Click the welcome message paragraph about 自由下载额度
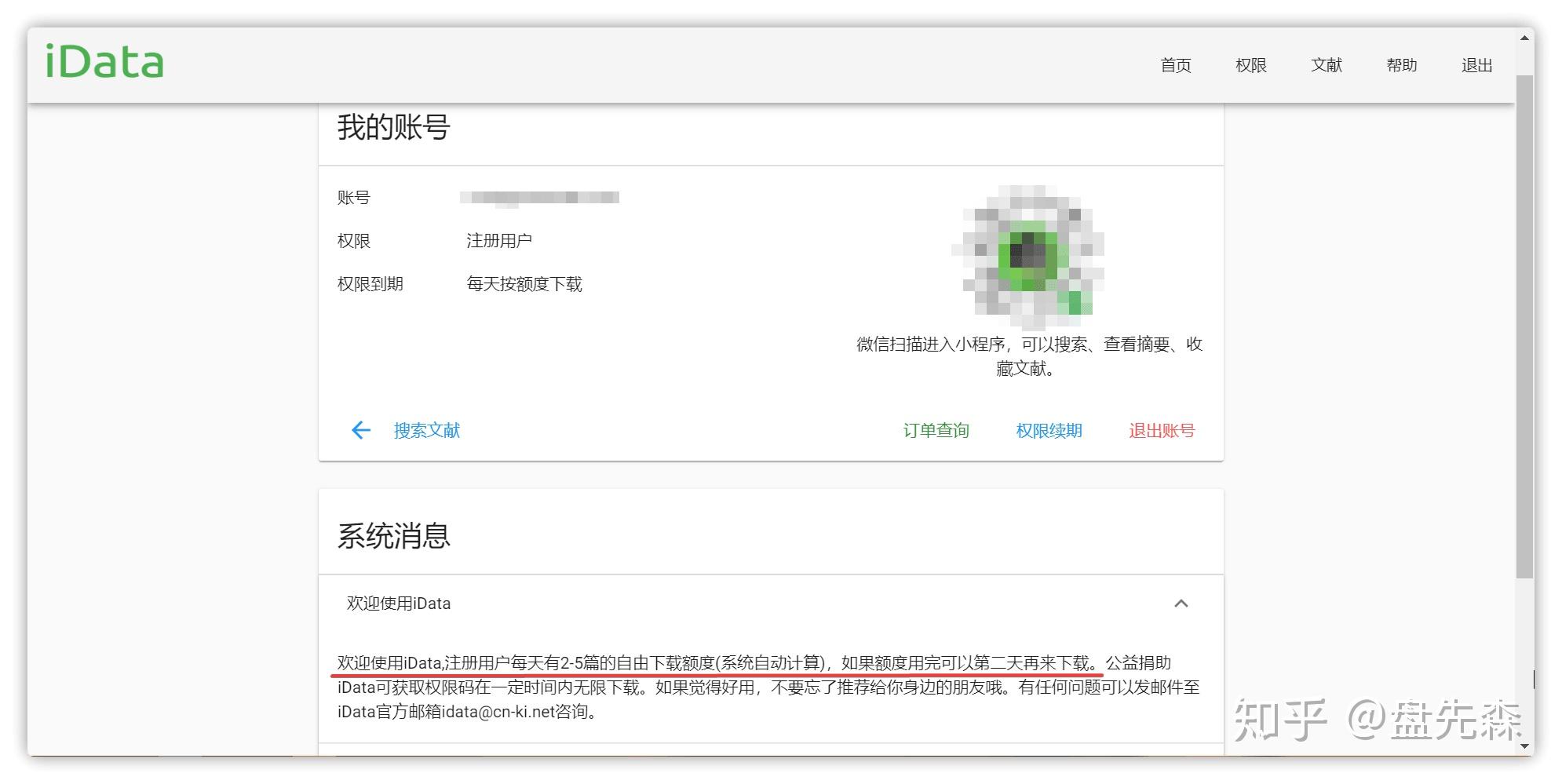Viewport: 1562px width, 784px height. [x=768, y=687]
